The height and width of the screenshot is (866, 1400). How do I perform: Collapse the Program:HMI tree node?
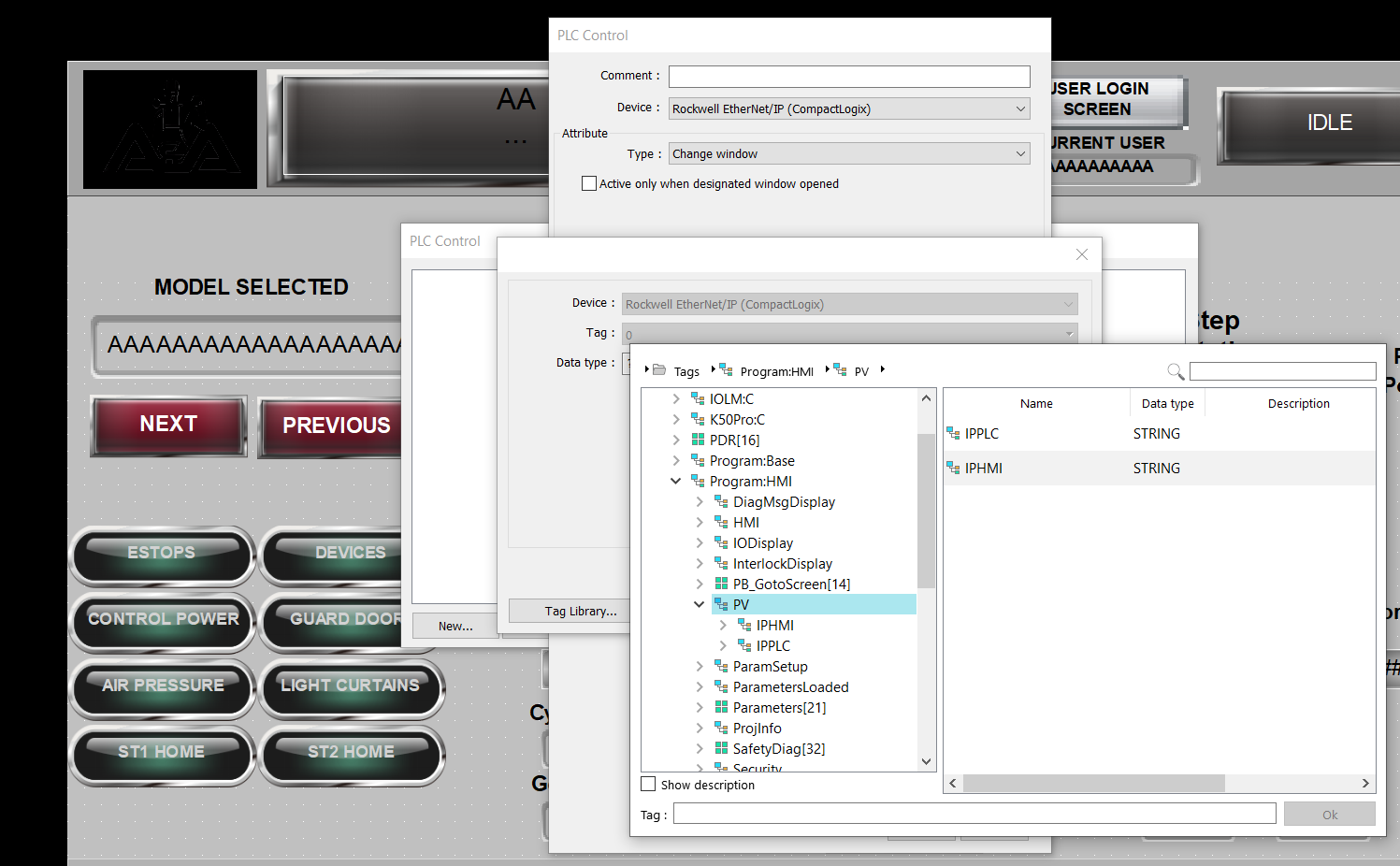675,481
